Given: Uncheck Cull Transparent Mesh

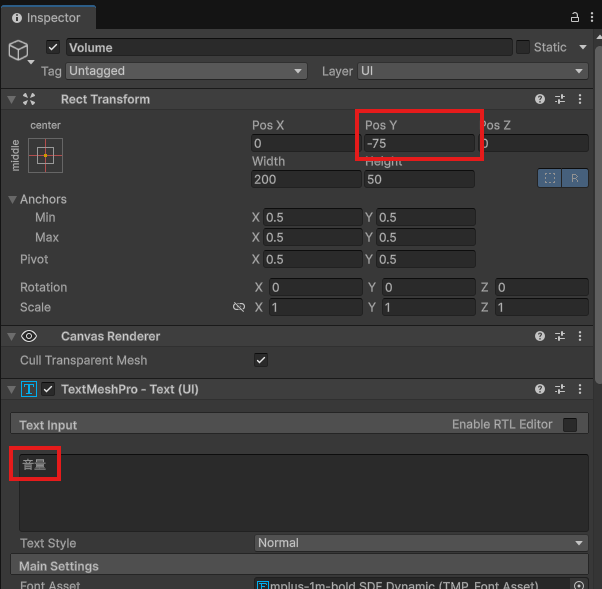Looking at the screenshot, I should [x=261, y=360].
